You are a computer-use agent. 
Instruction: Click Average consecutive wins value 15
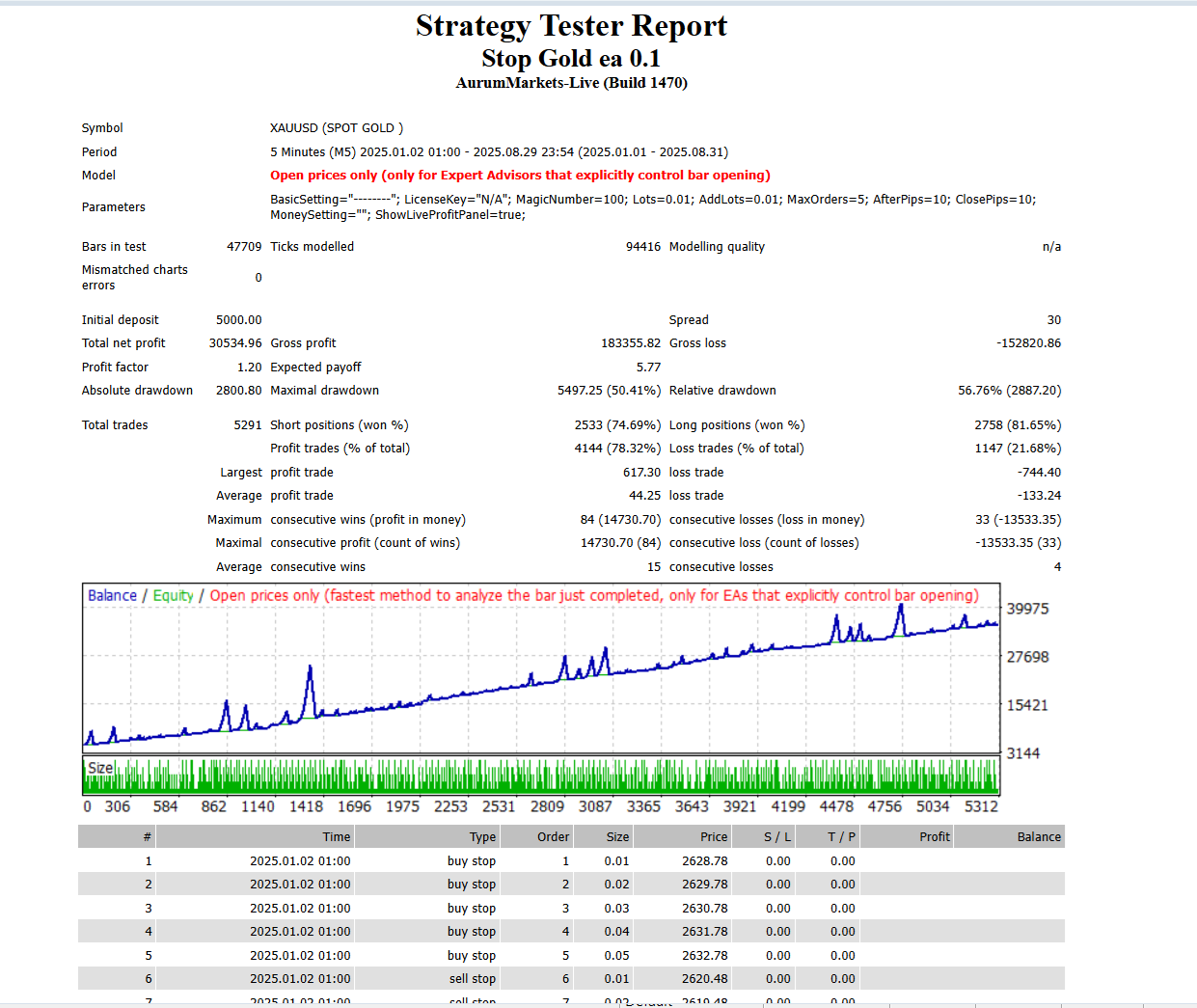click(654, 567)
